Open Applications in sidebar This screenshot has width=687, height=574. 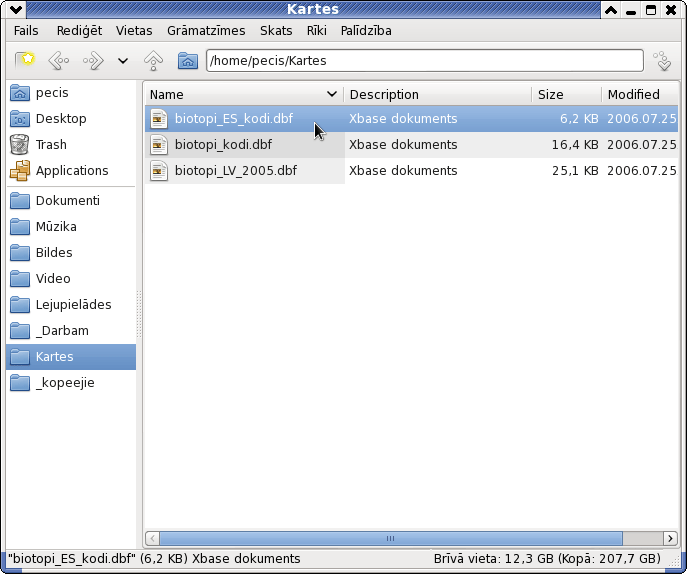71,170
